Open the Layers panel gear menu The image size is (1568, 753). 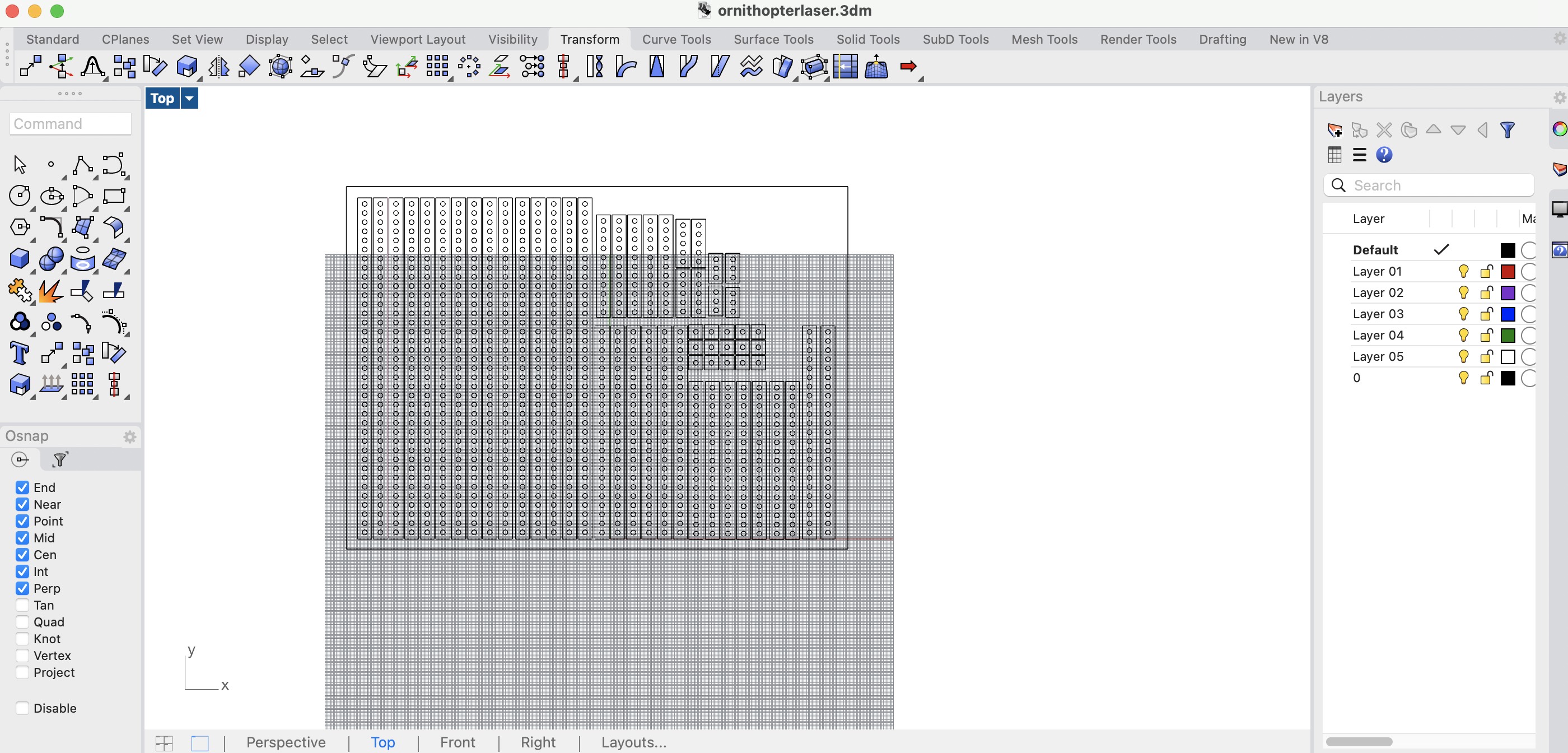point(1559,97)
